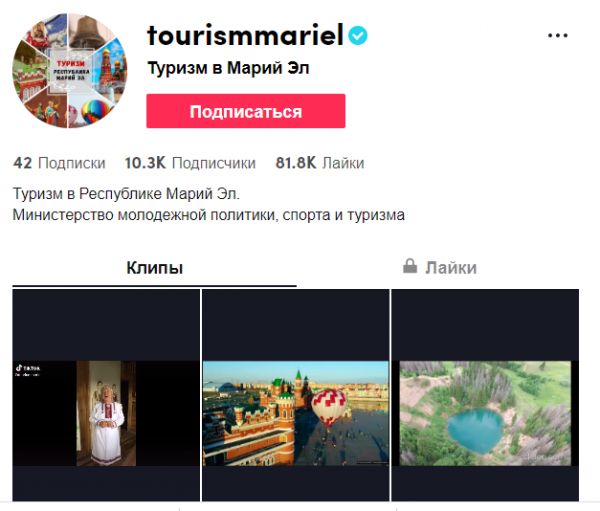This screenshot has width=600, height=511.
Task: Click the red-white balloon in the middle clip
Action: pos(329,407)
